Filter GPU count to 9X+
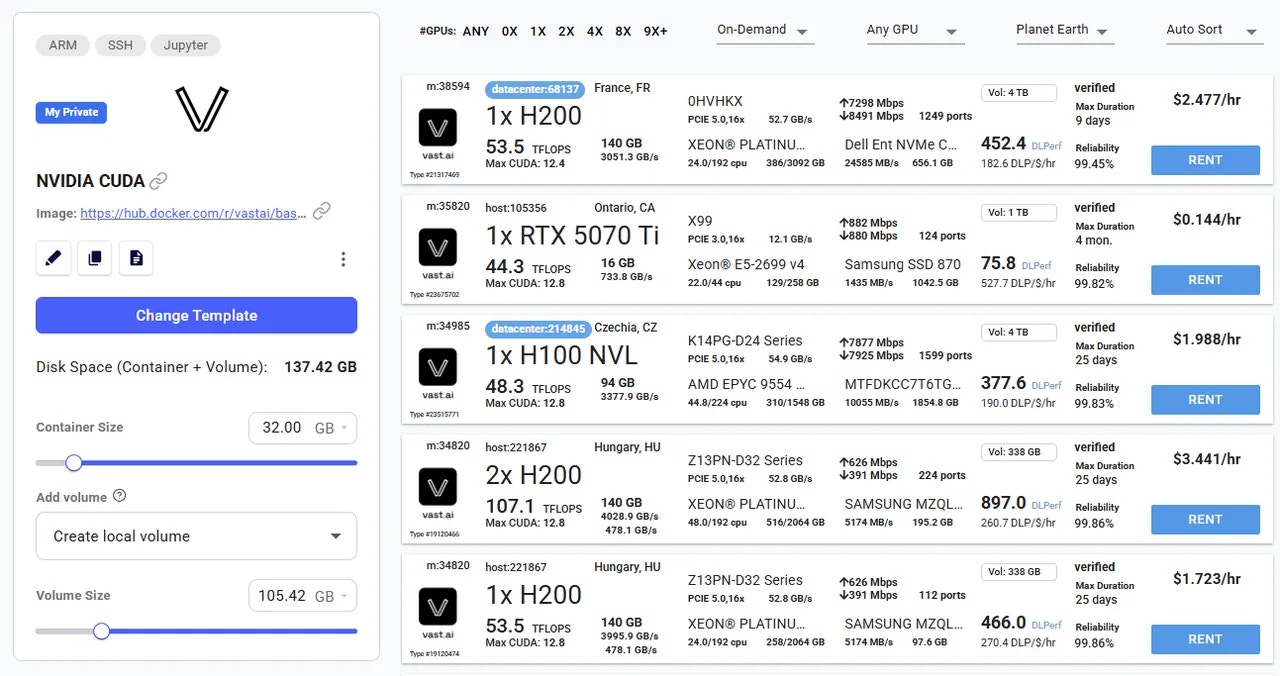The image size is (1280, 676). tap(656, 31)
